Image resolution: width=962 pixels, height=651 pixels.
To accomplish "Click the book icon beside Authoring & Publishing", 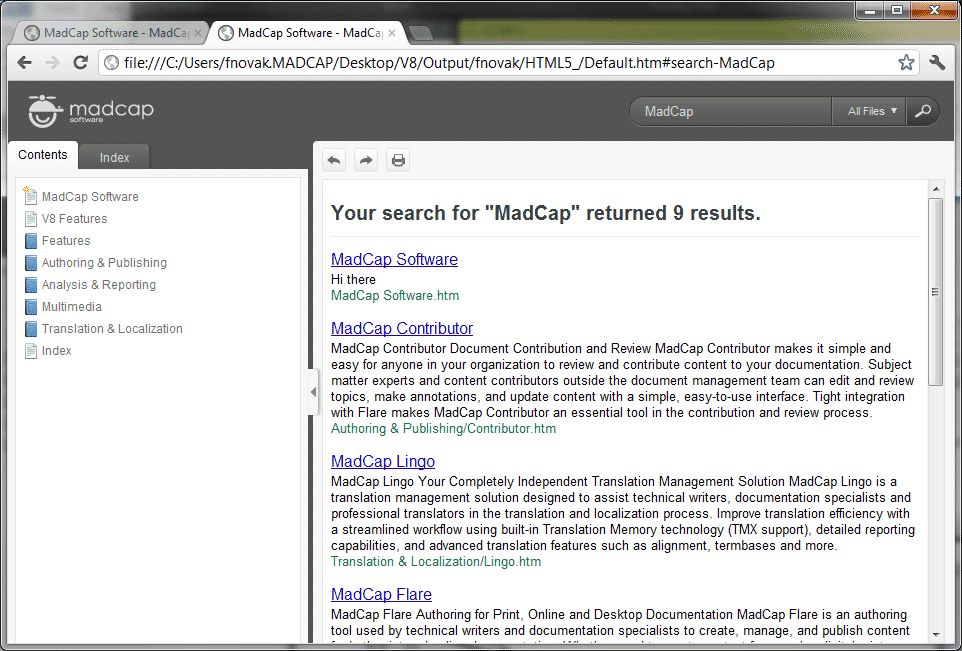I will click(31, 263).
